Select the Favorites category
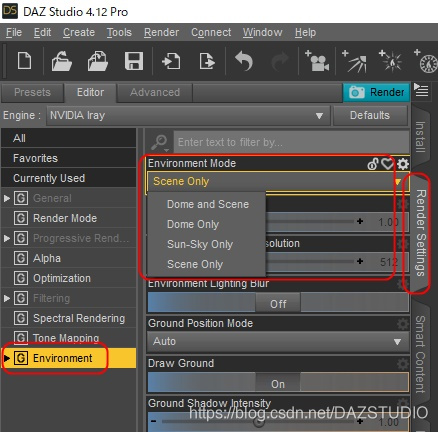 click(68, 158)
